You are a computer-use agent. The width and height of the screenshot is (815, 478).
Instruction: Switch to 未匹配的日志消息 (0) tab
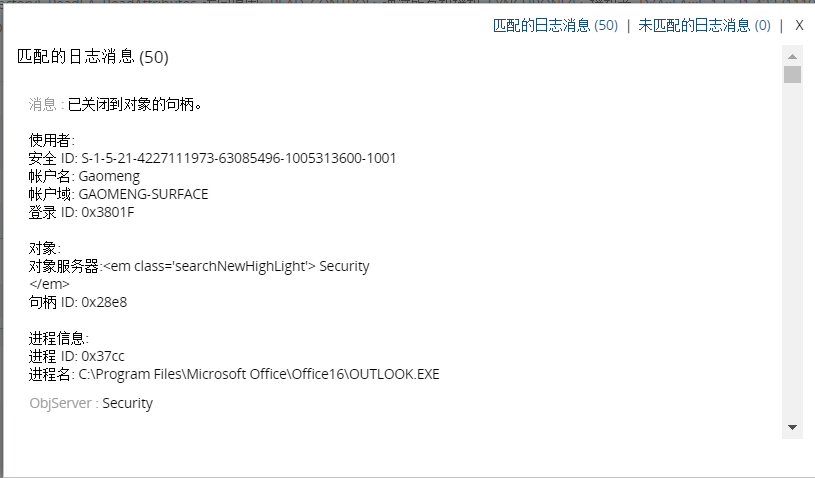(x=704, y=25)
